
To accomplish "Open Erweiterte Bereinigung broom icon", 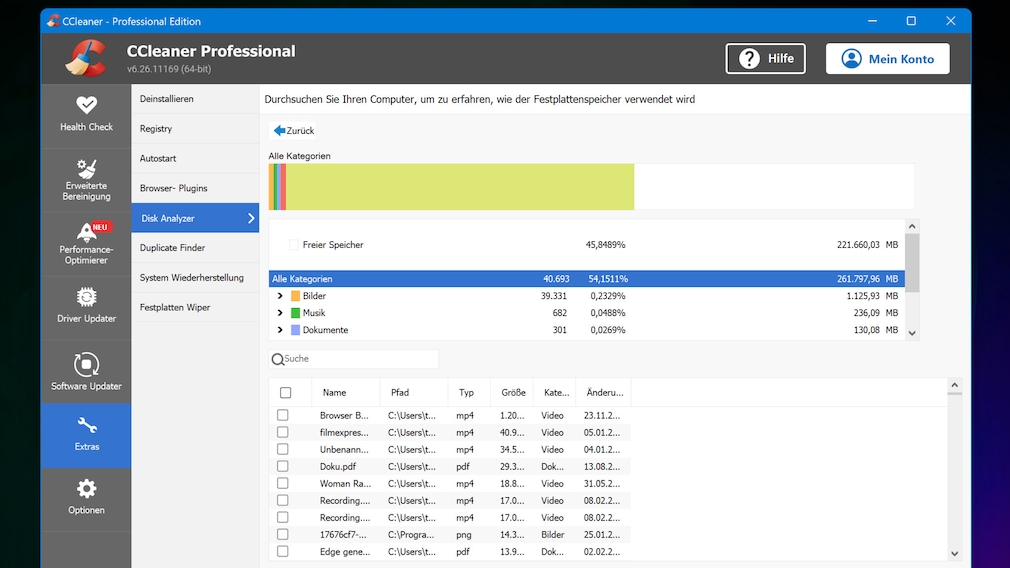I will click(x=86, y=169).
